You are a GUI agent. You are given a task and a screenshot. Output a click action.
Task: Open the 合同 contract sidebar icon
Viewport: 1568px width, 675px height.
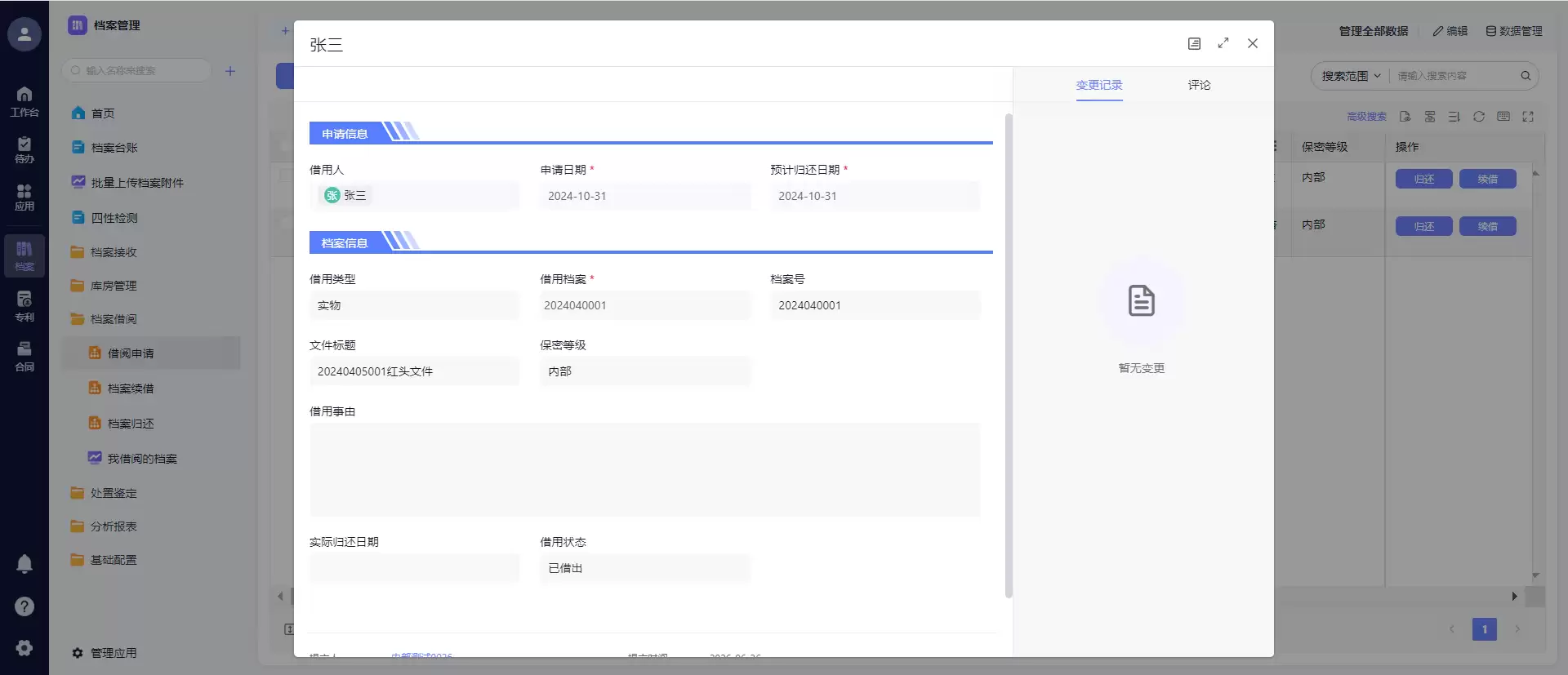tap(24, 357)
